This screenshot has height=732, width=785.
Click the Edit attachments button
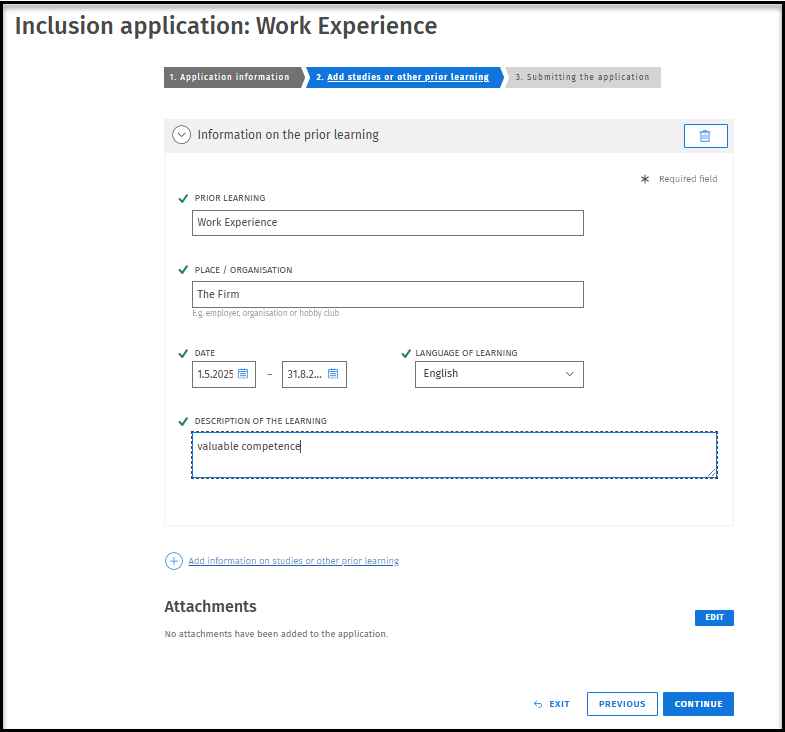coord(714,618)
